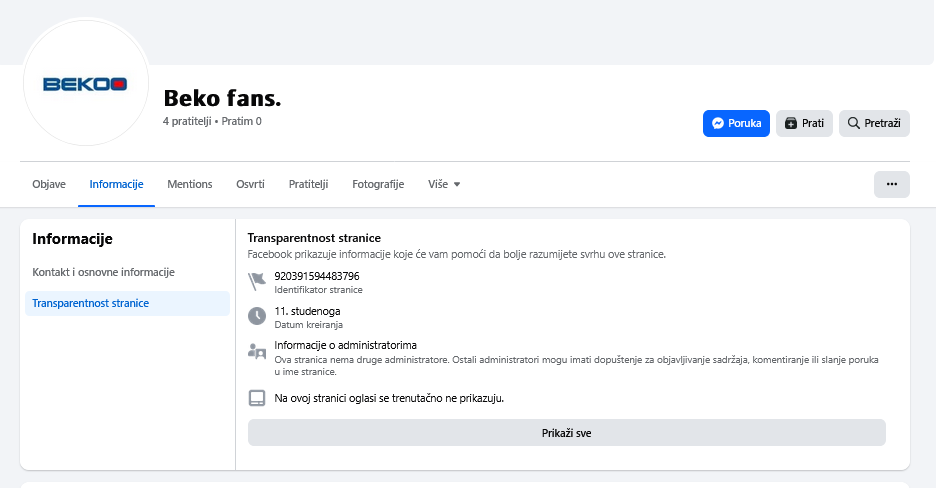Open the three-dots more options menu

click(891, 184)
